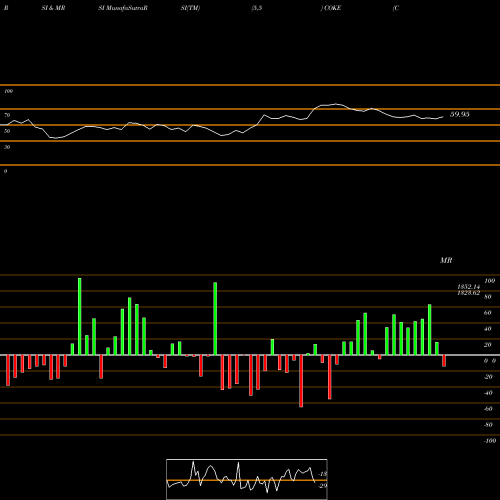Click the MR panel title label
500x500 pixels.
click(x=446, y=260)
